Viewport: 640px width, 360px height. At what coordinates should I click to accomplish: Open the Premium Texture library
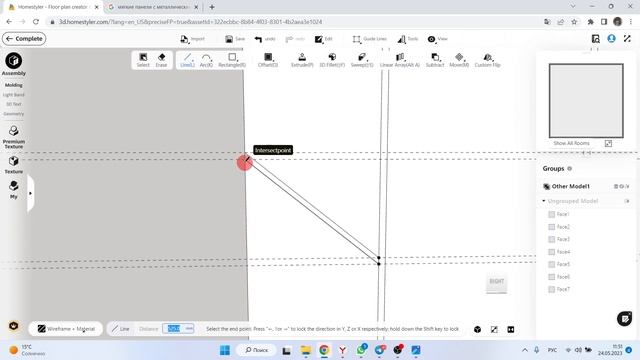(13, 137)
